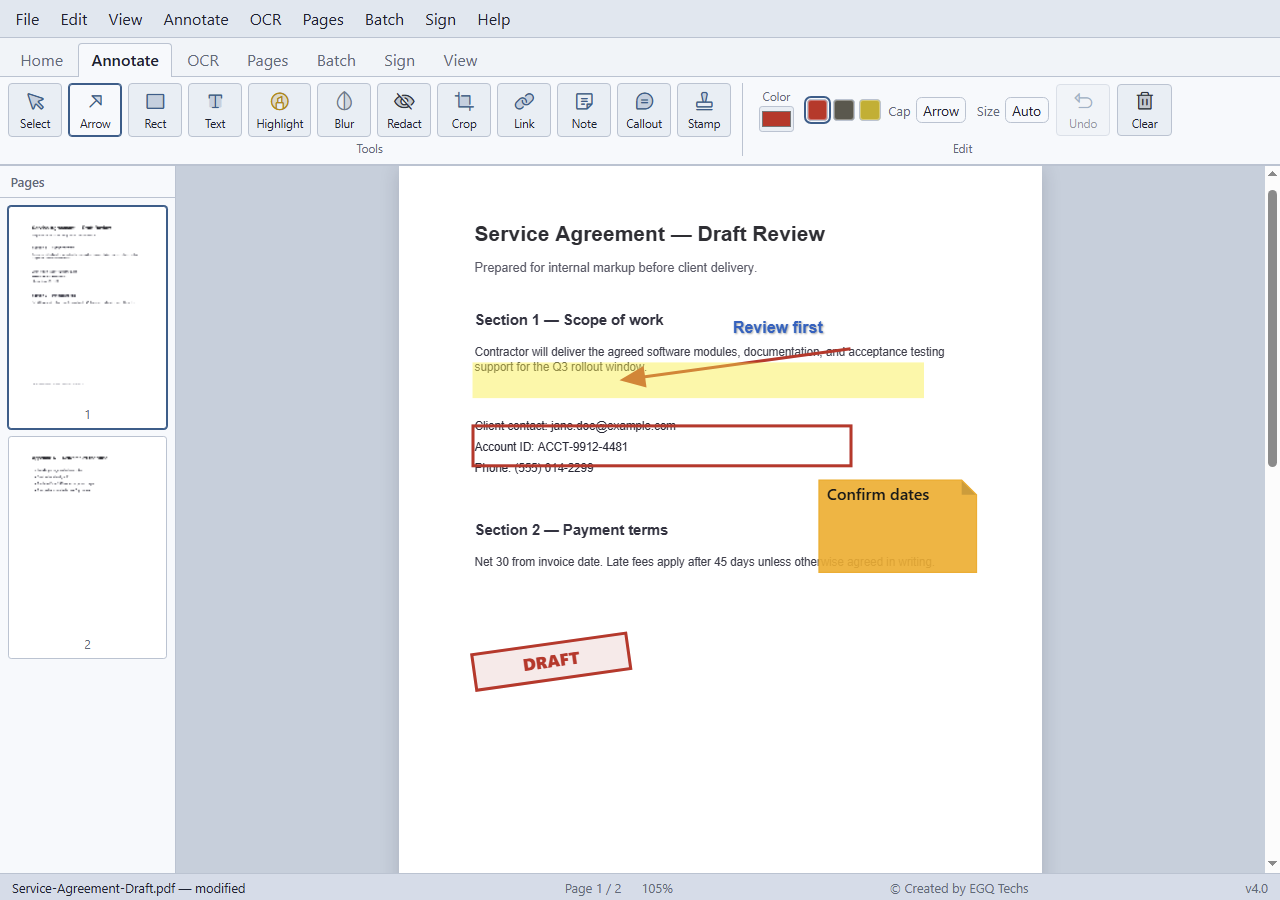This screenshot has width=1280, height=900.
Task: Click the v4.0 version label
Action: 1256,888
